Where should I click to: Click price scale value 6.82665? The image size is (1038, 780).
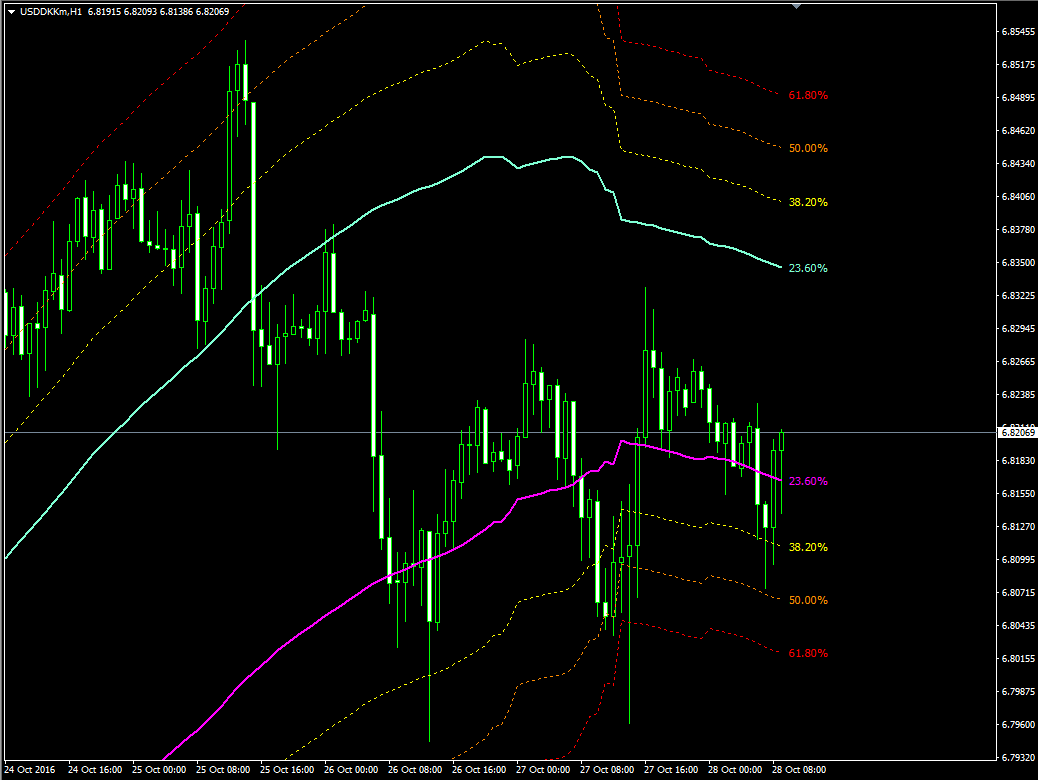pos(1018,362)
